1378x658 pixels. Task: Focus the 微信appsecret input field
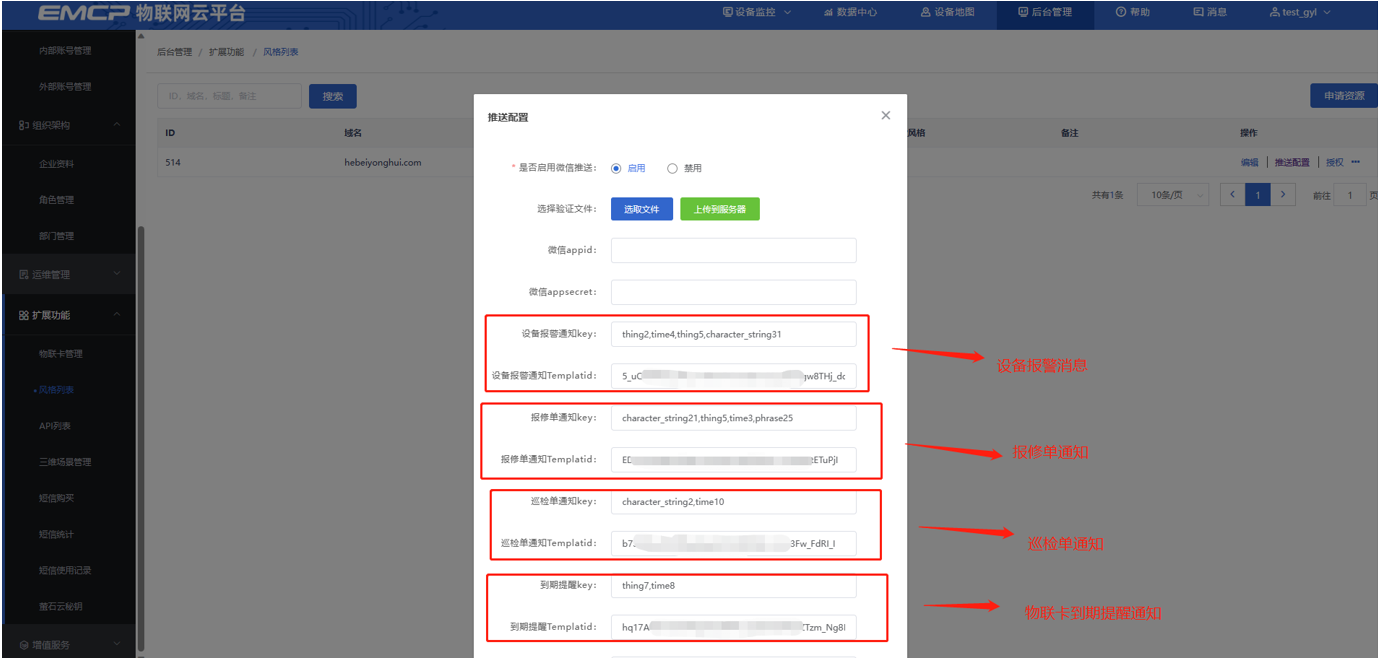tap(734, 292)
